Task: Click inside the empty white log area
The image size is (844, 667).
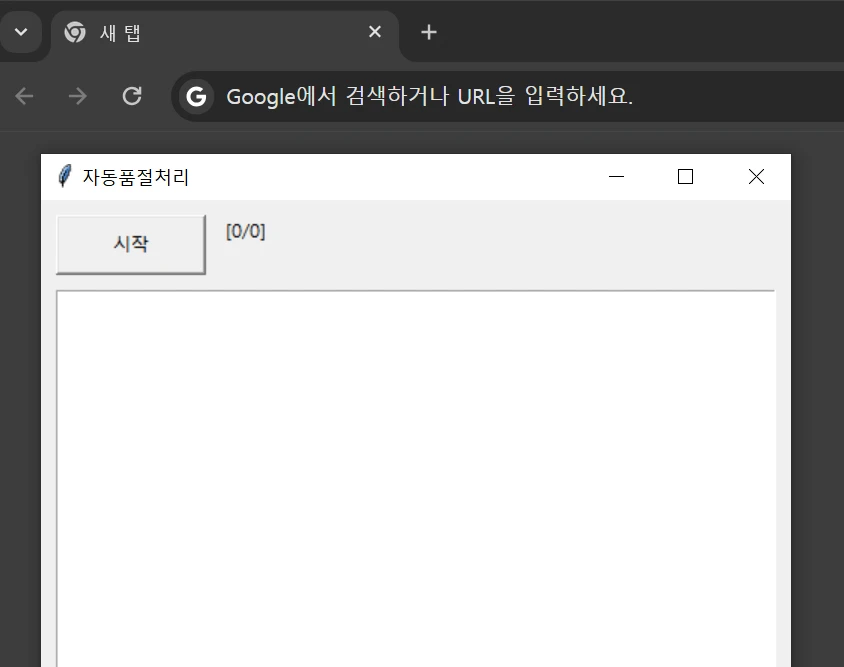Action: (415, 470)
